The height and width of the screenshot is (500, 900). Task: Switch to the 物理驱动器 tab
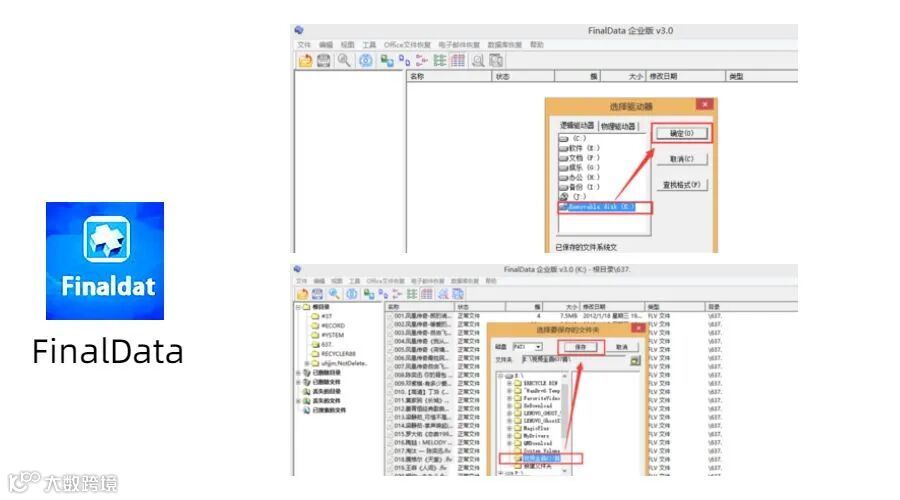pos(618,126)
